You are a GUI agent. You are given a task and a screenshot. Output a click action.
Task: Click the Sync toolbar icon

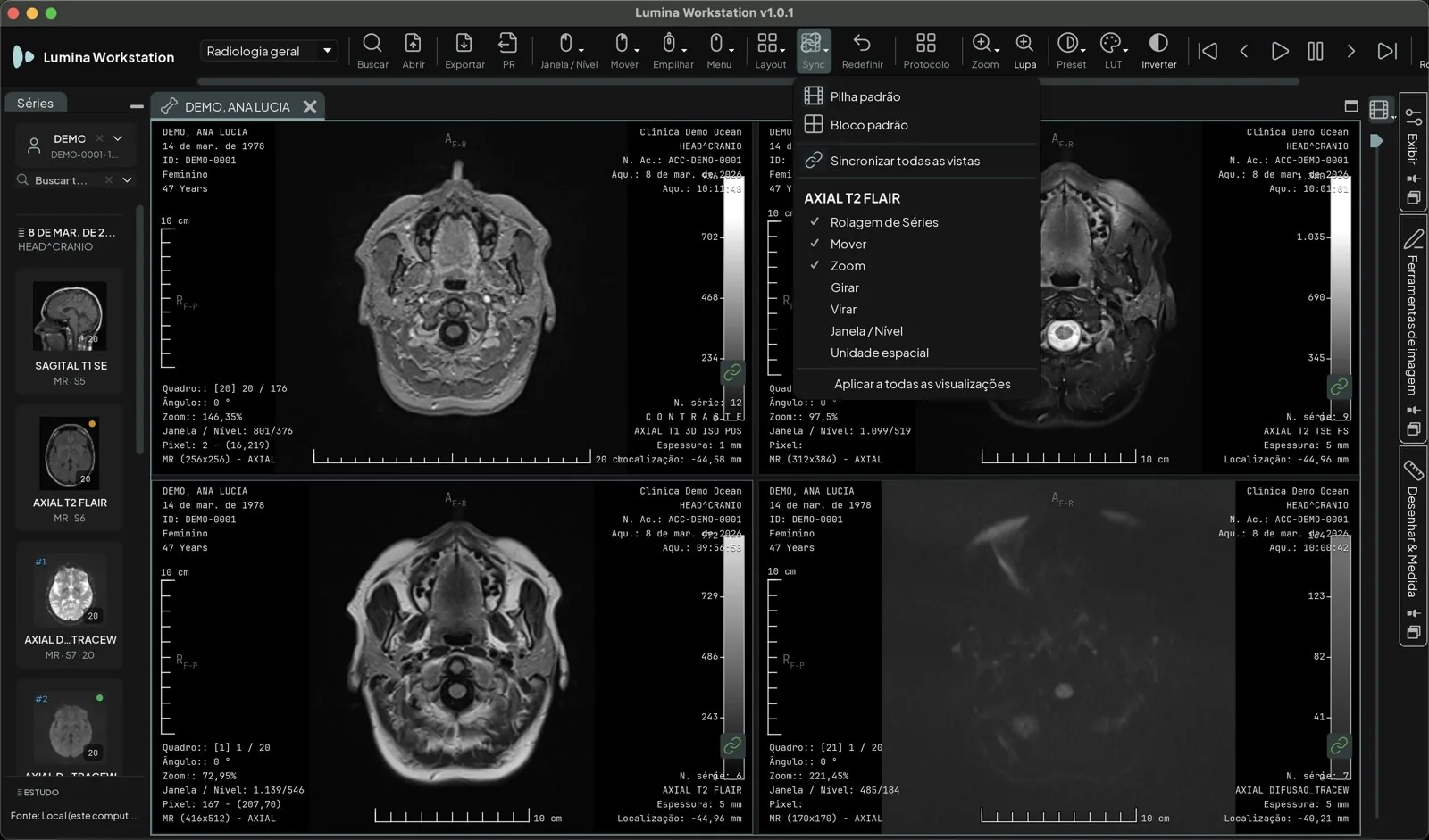point(814,51)
